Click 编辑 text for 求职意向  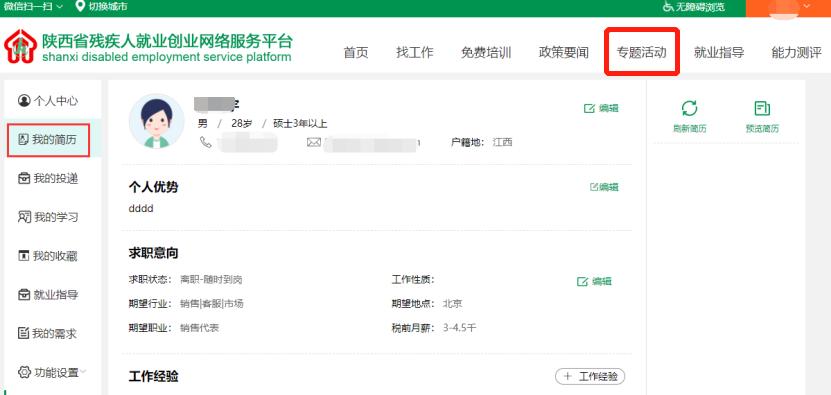pos(602,282)
